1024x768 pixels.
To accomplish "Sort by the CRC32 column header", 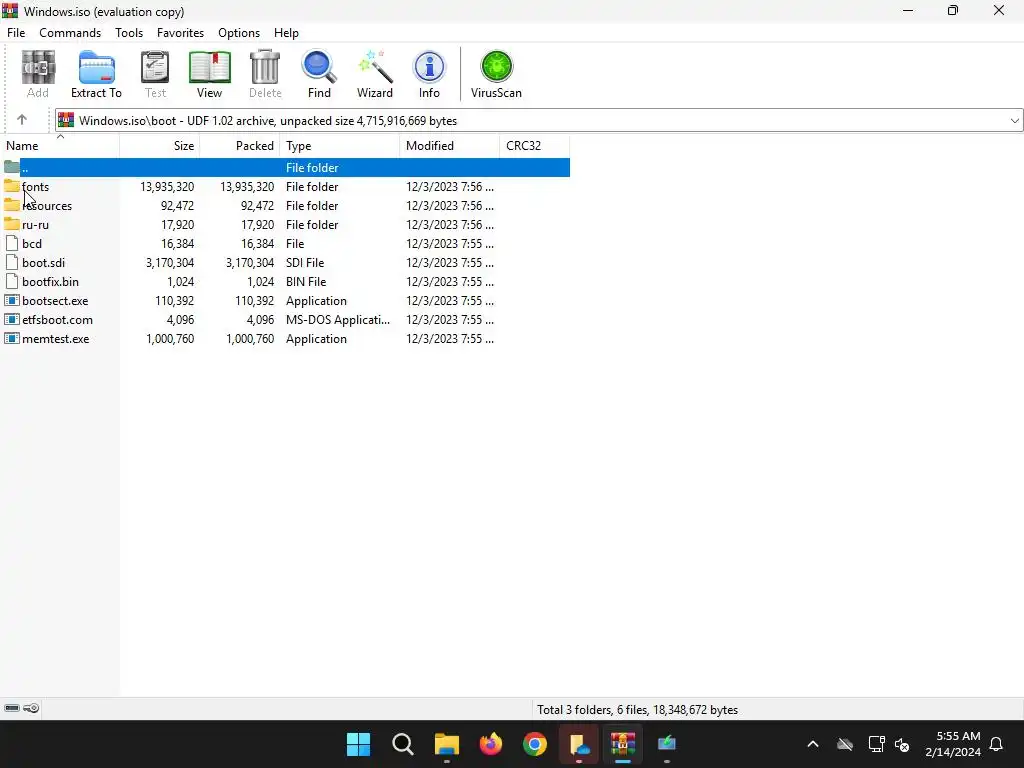I will coord(534,146).
